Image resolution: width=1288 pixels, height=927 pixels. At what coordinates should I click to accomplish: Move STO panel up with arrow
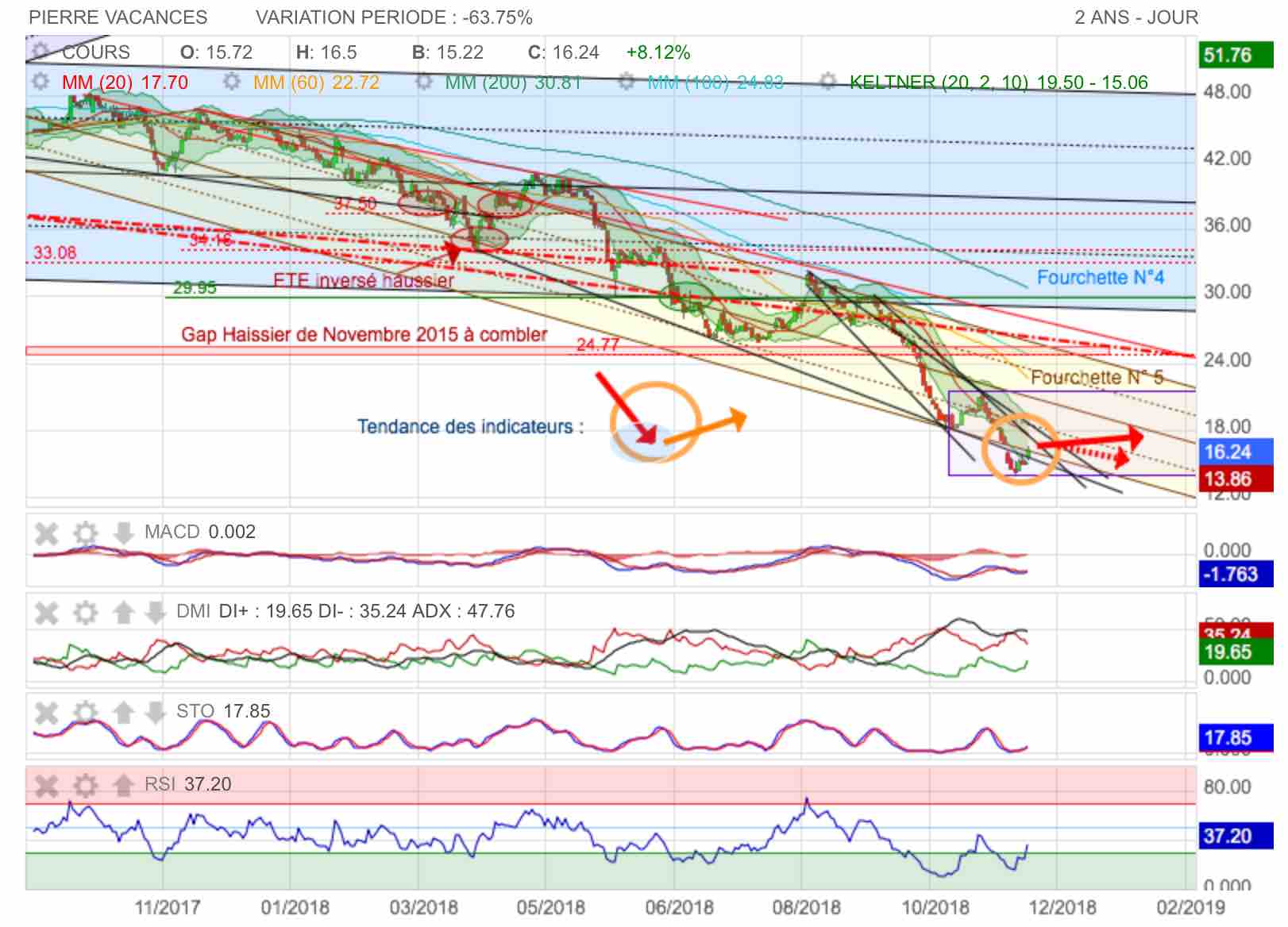point(123,712)
